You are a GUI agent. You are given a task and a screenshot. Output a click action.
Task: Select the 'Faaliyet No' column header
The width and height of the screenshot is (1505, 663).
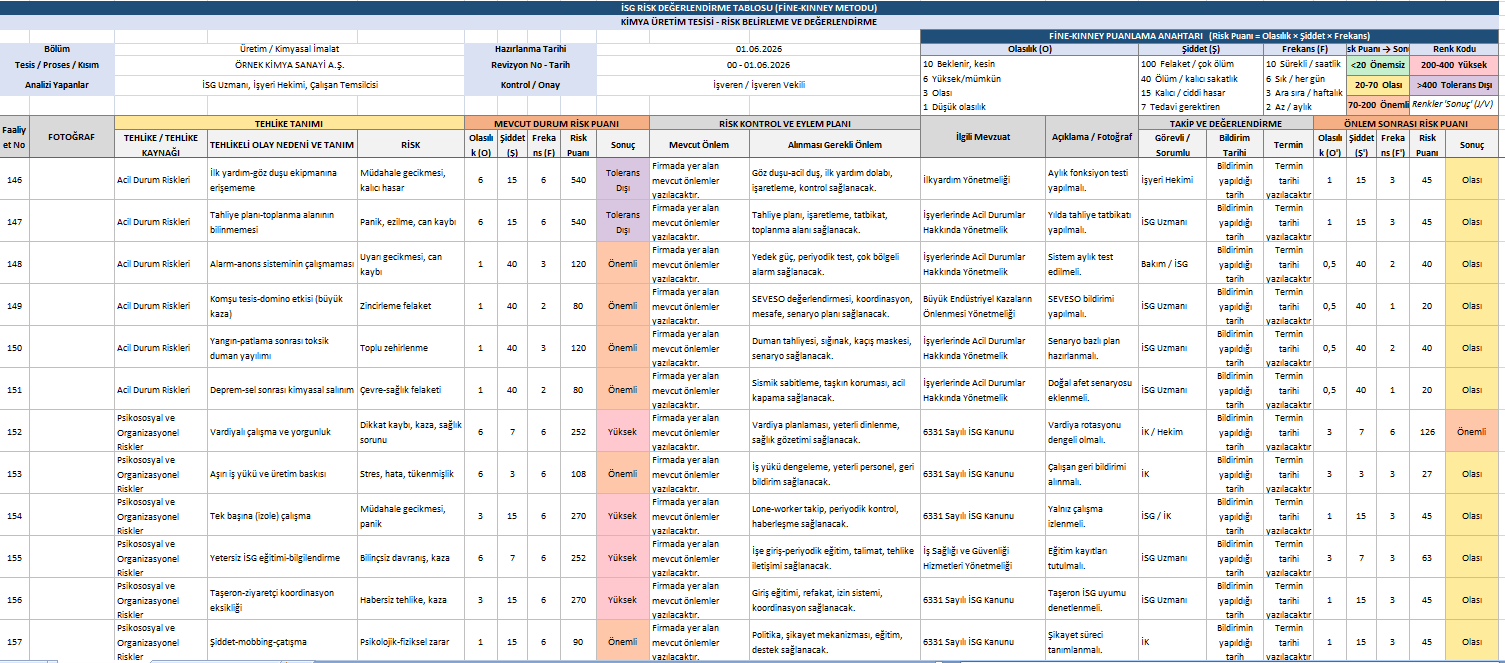point(14,137)
